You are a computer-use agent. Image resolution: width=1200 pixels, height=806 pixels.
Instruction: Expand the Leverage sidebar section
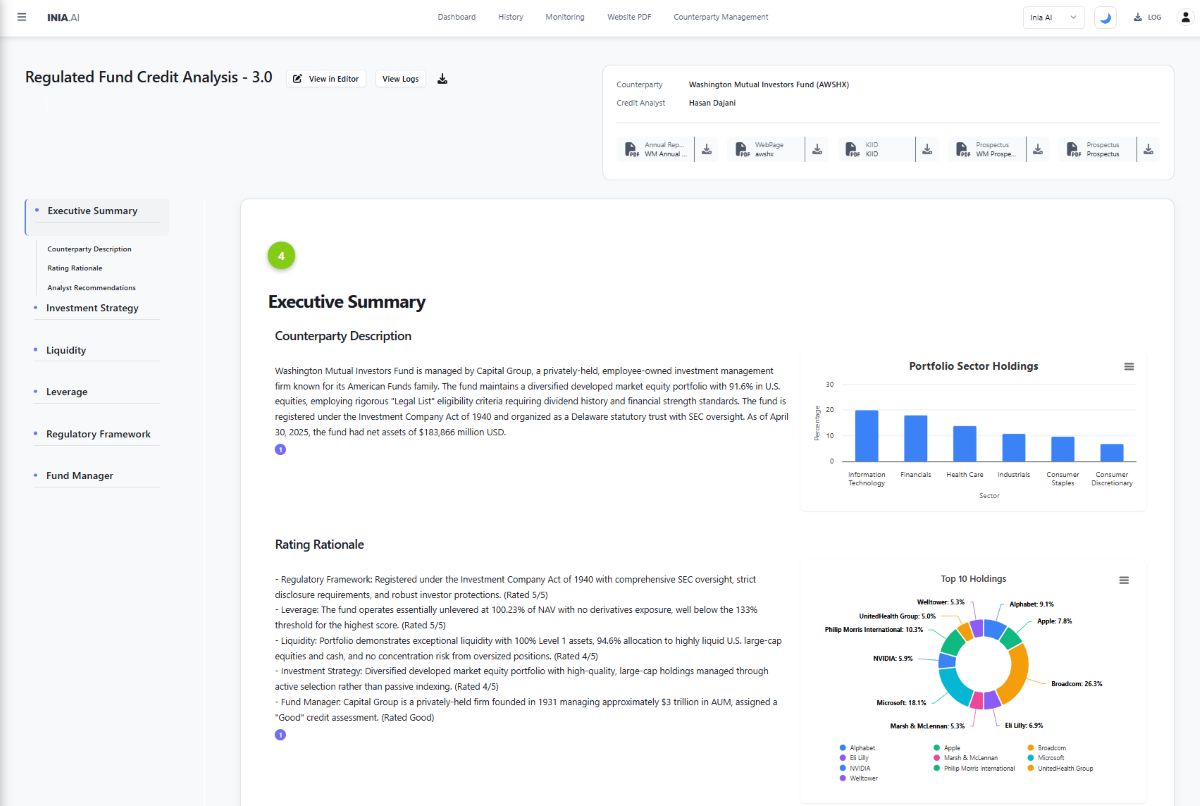[x=67, y=392]
